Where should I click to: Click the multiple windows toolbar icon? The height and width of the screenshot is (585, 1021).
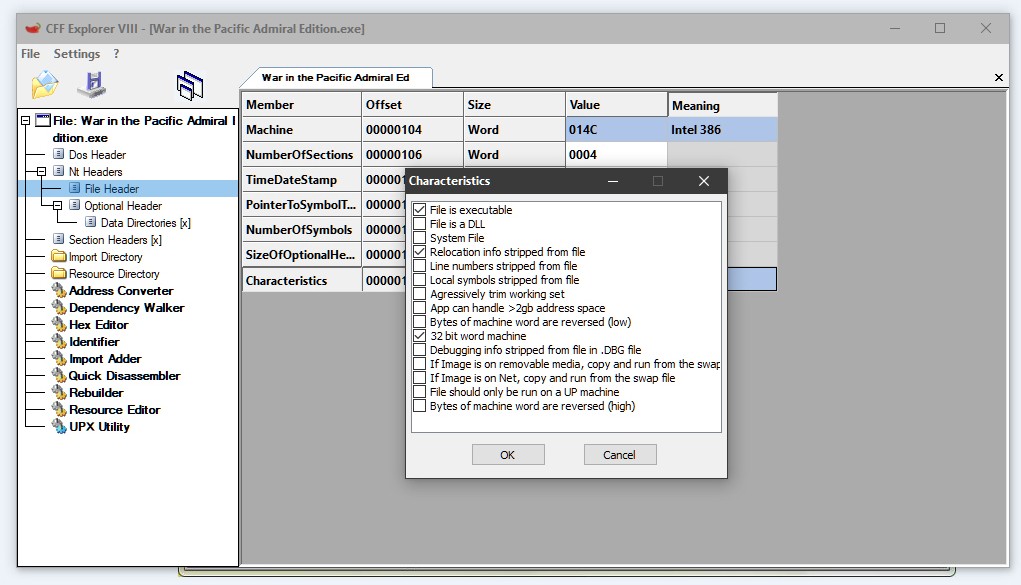coord(189,85)
